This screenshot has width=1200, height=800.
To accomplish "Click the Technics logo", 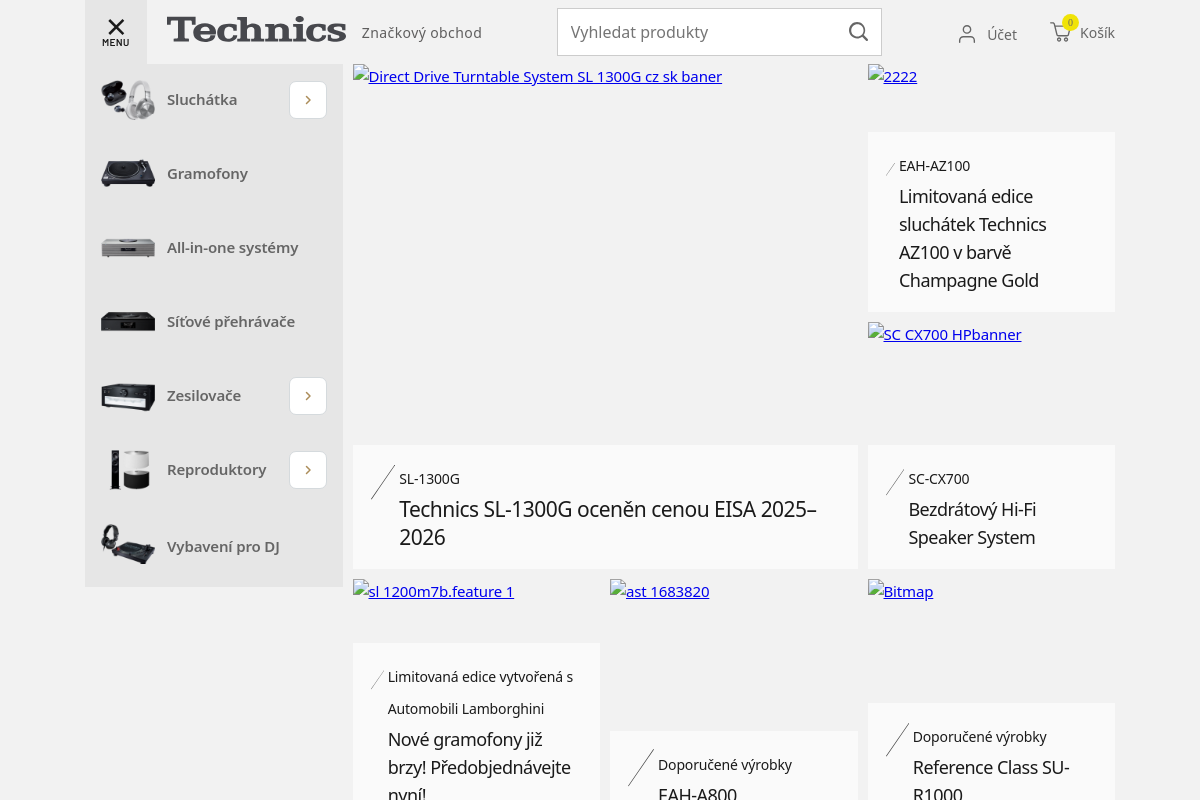I will pyautogui.click(x=256, y=30).
